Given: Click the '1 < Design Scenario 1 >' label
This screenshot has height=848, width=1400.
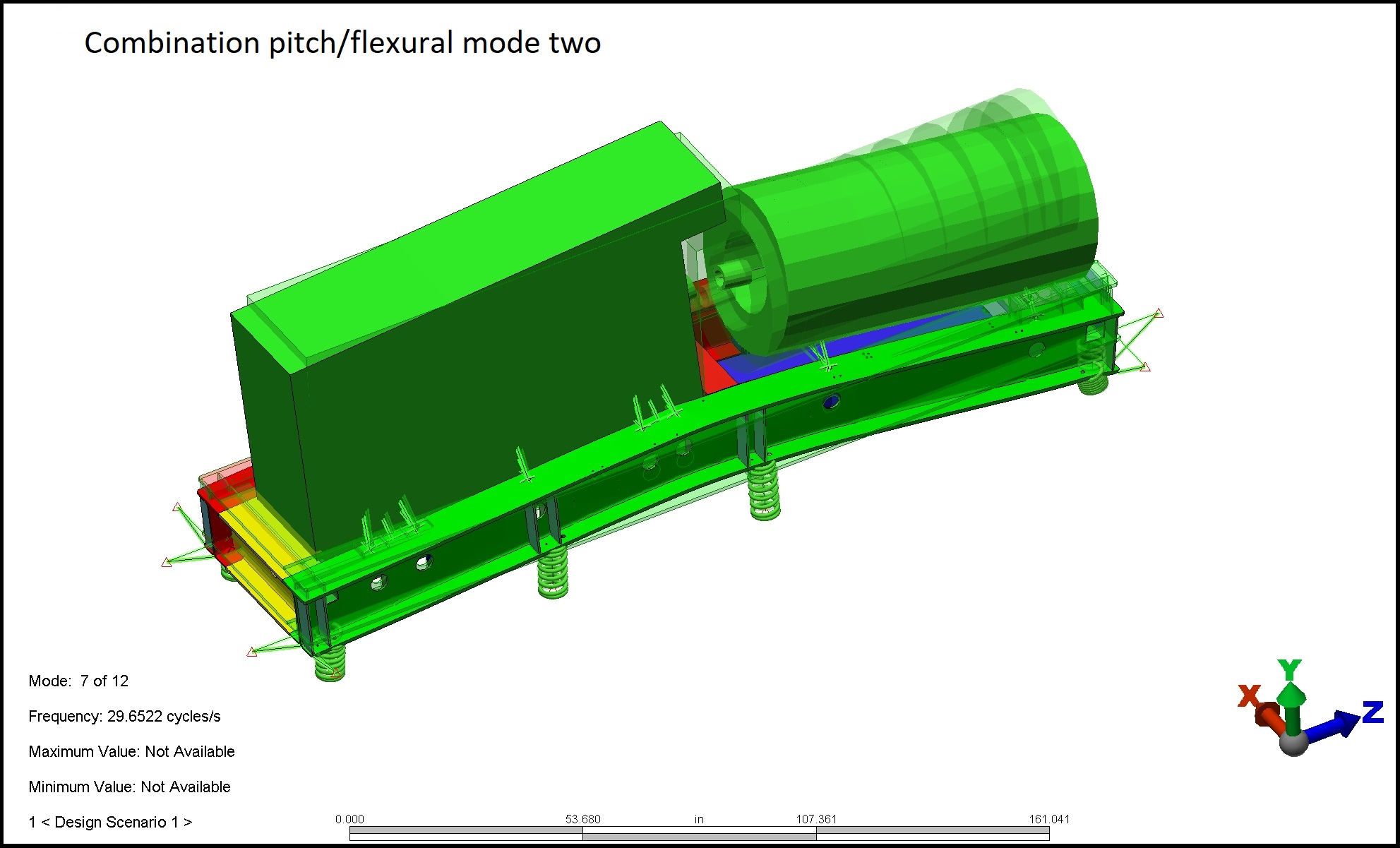Looking at the screenshot, I should [110, 822].
